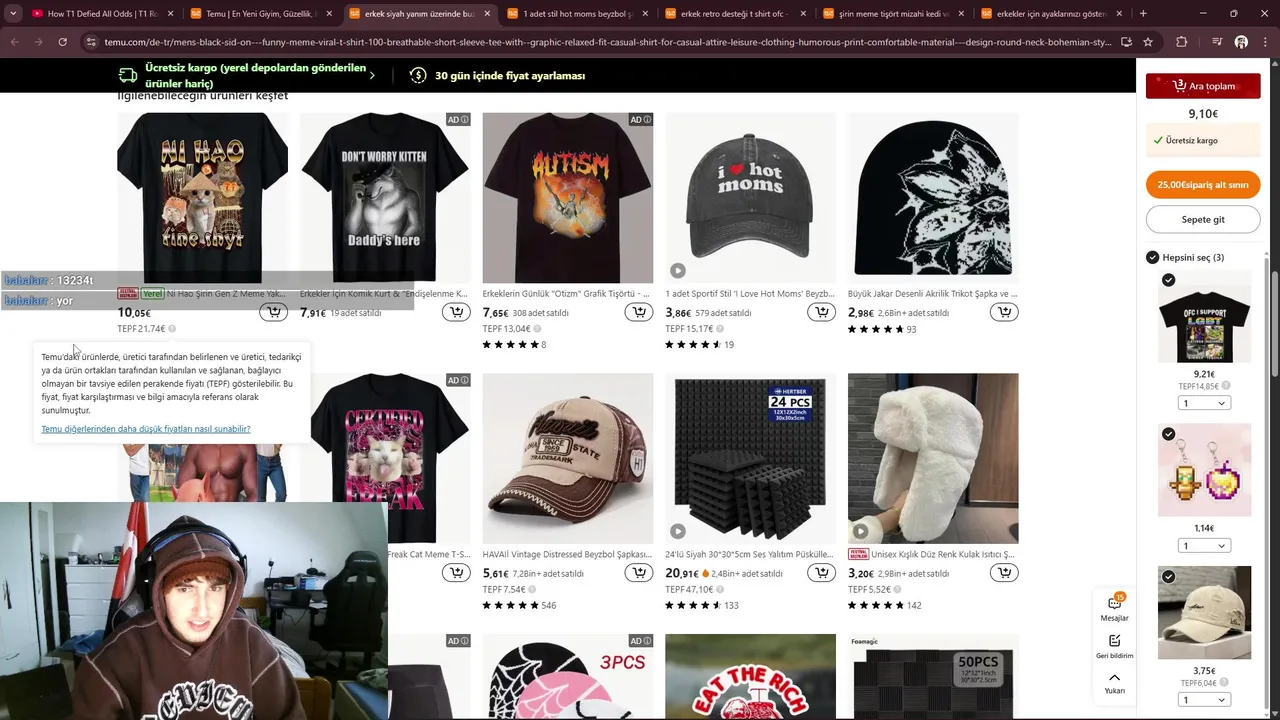Play video on acoustic foam panels product
The width and height of the screenshot is (1280, 720).
[678, 531]
